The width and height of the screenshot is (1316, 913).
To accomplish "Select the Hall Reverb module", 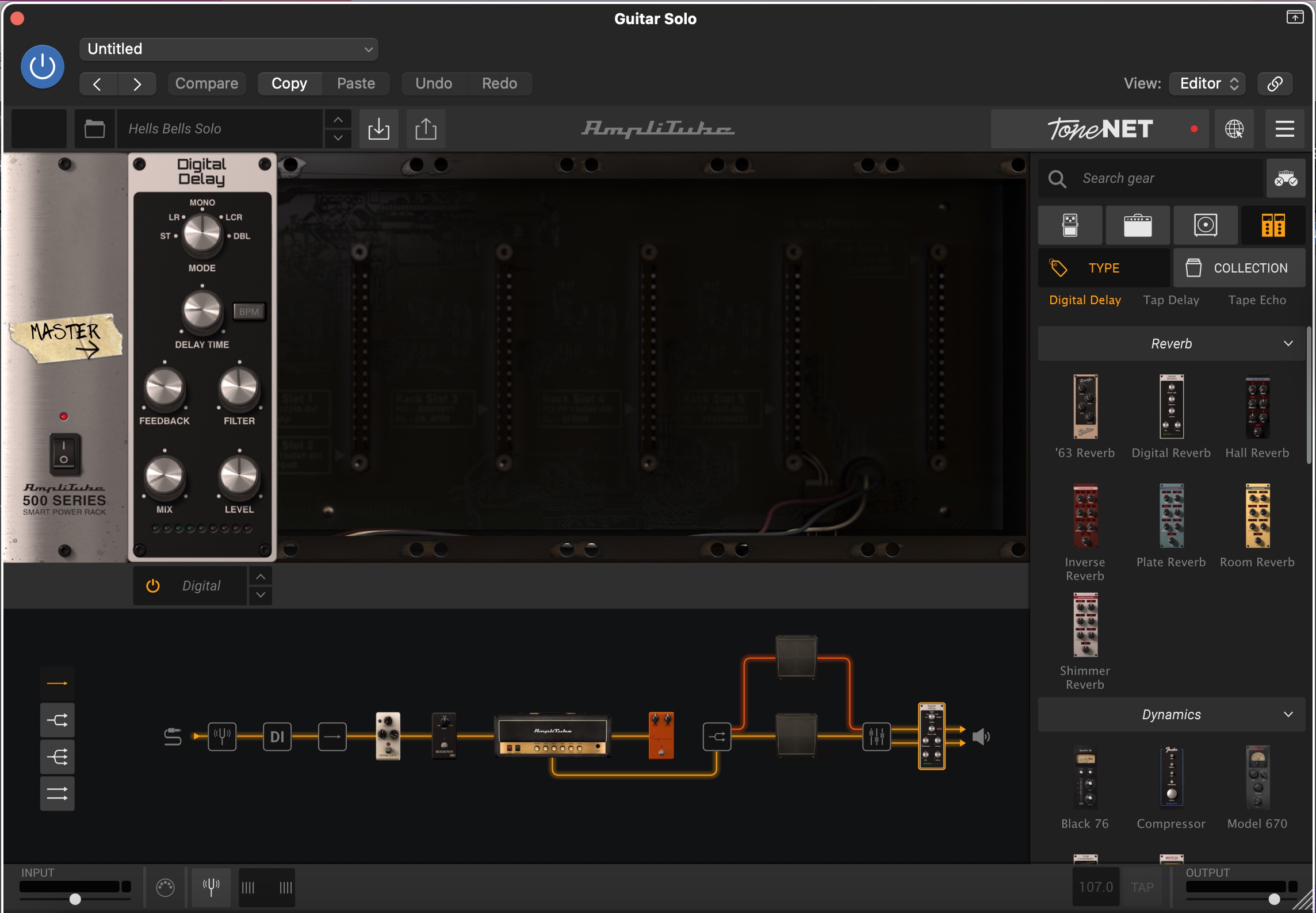I will (x=1257, y=407).
